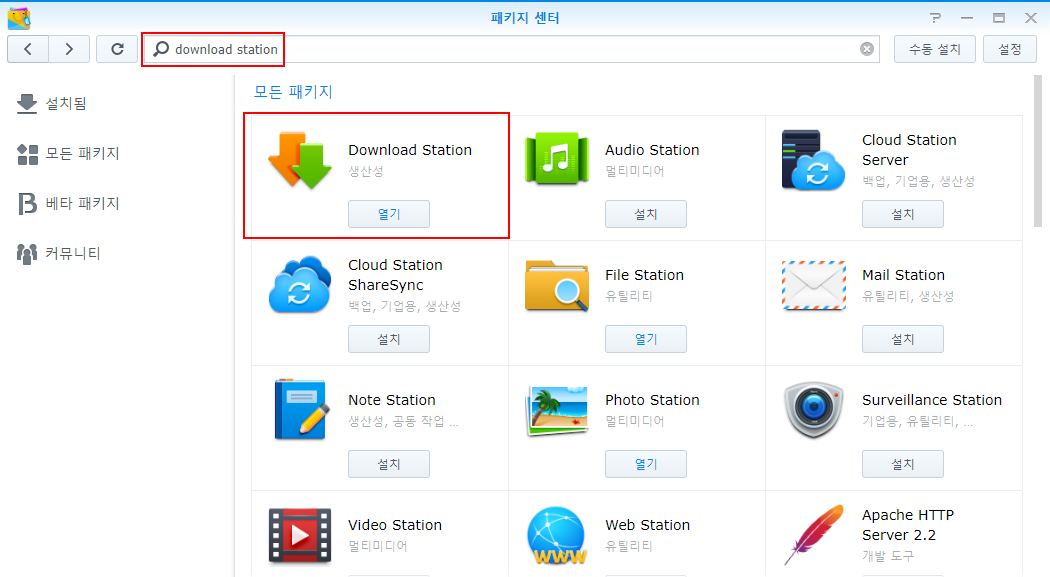Click into the download station search field

tap(510, 49)
